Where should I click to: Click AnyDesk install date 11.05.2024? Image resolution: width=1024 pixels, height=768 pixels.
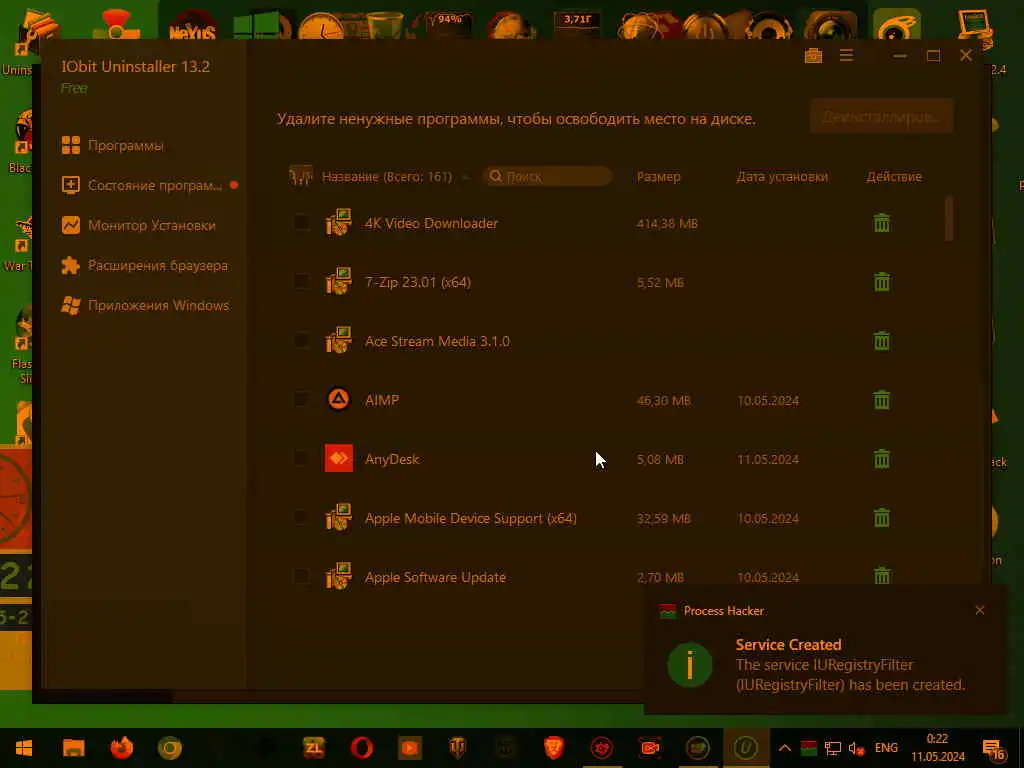coord(768,460)
